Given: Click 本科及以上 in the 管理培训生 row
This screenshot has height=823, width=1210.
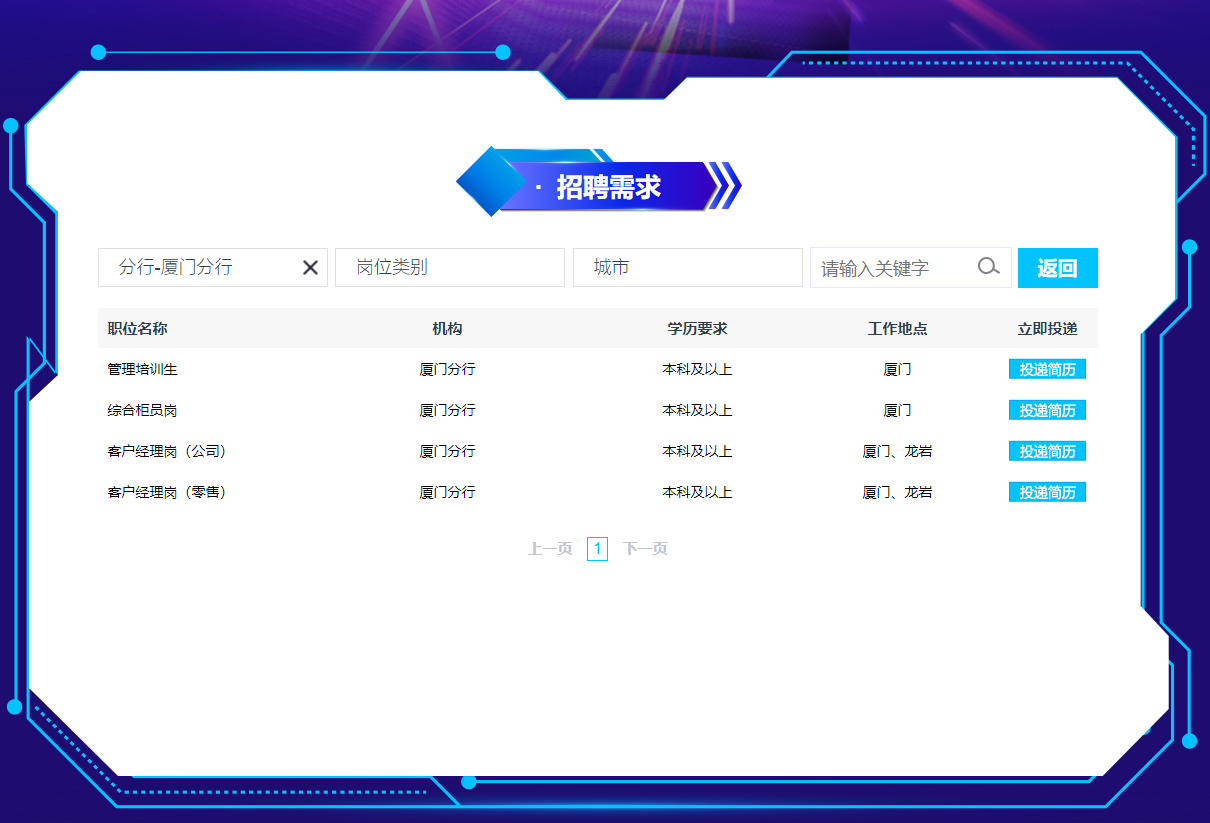Looking at the screenshot, I should point(697,369).
